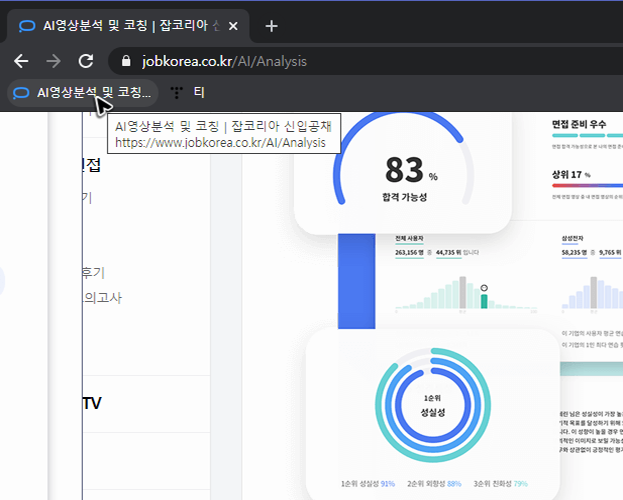Open a new tab with plus button
623x500 pixels.
pyautogui.click(x=271, y=26)
